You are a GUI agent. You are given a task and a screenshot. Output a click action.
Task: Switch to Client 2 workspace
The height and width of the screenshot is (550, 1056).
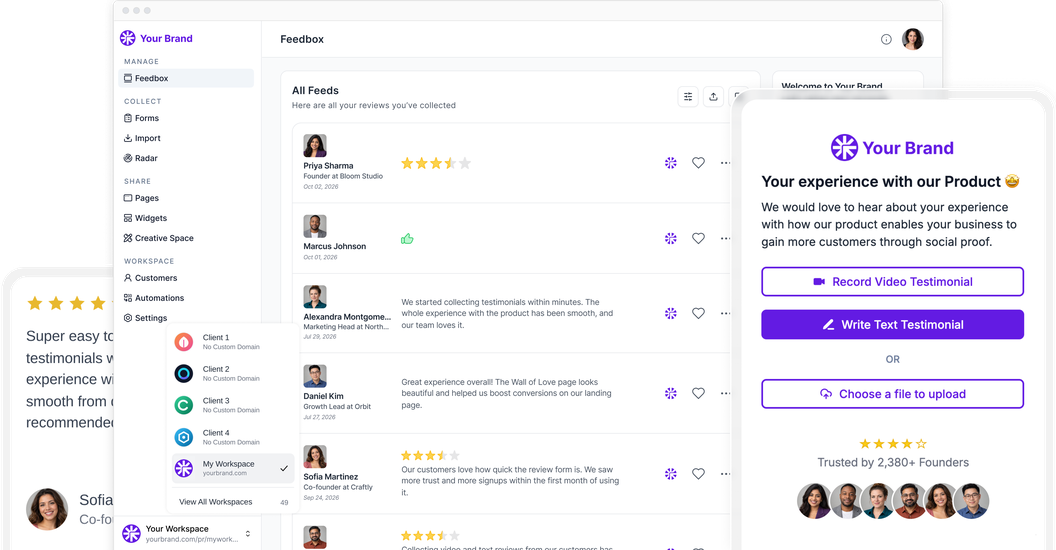coord(233,374)
